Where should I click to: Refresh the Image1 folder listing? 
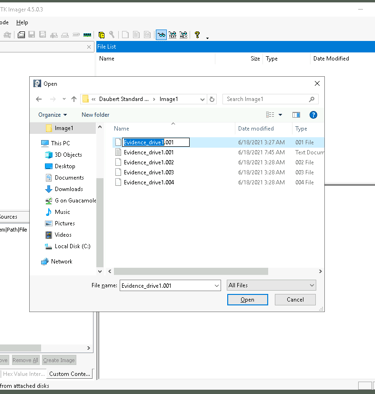tap(212, 99)
